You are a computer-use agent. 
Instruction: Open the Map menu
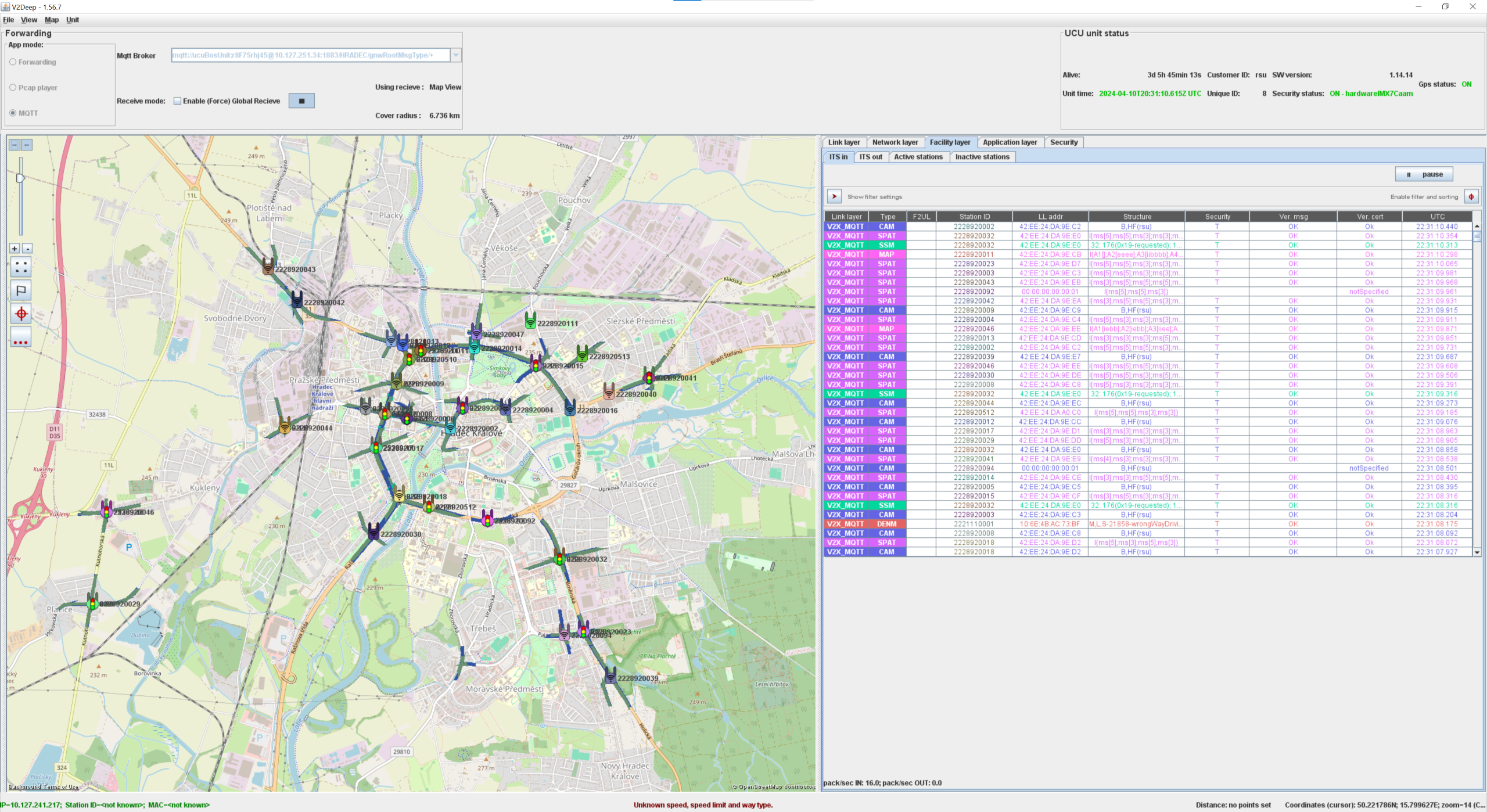(x=52, y=20)
